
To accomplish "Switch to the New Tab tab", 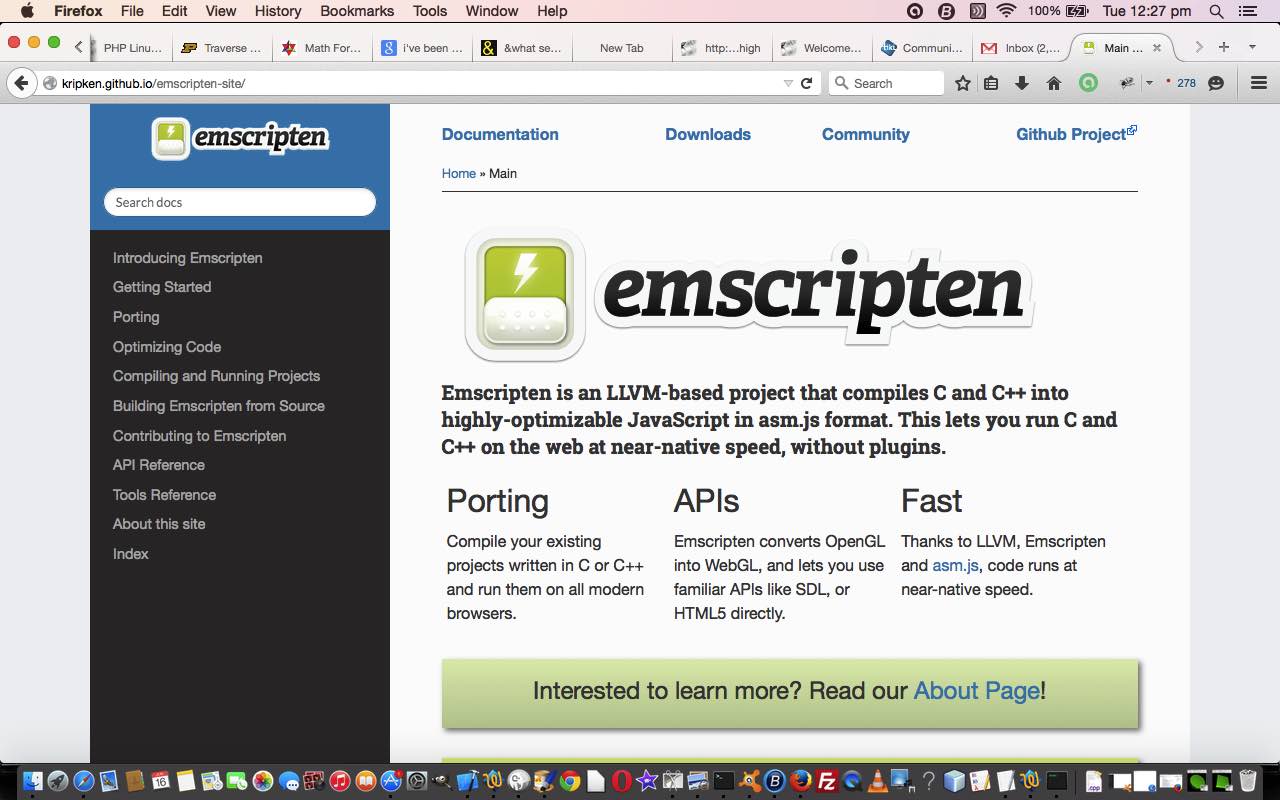I will [621, 47].
